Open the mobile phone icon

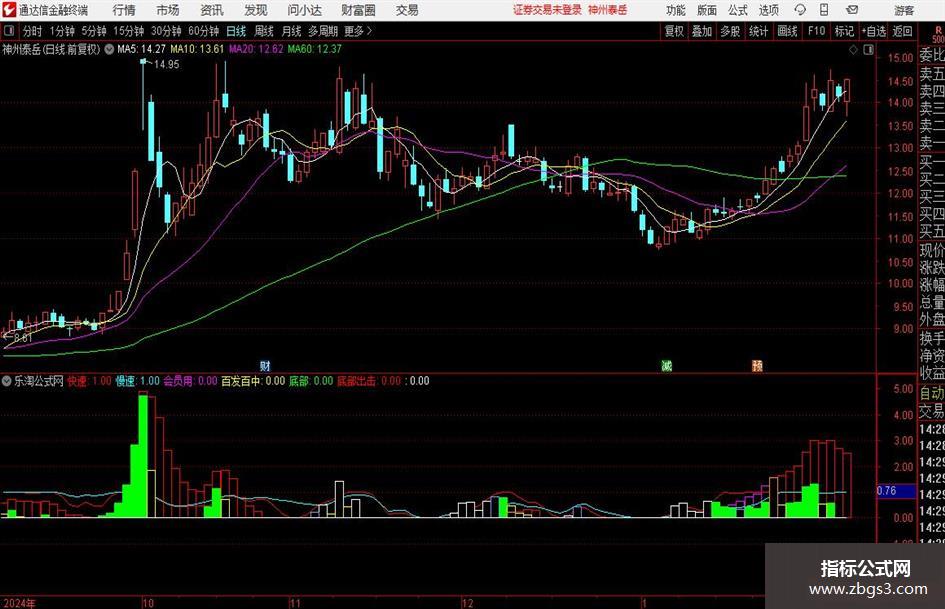pyautogui.click(x=824, y=10)
